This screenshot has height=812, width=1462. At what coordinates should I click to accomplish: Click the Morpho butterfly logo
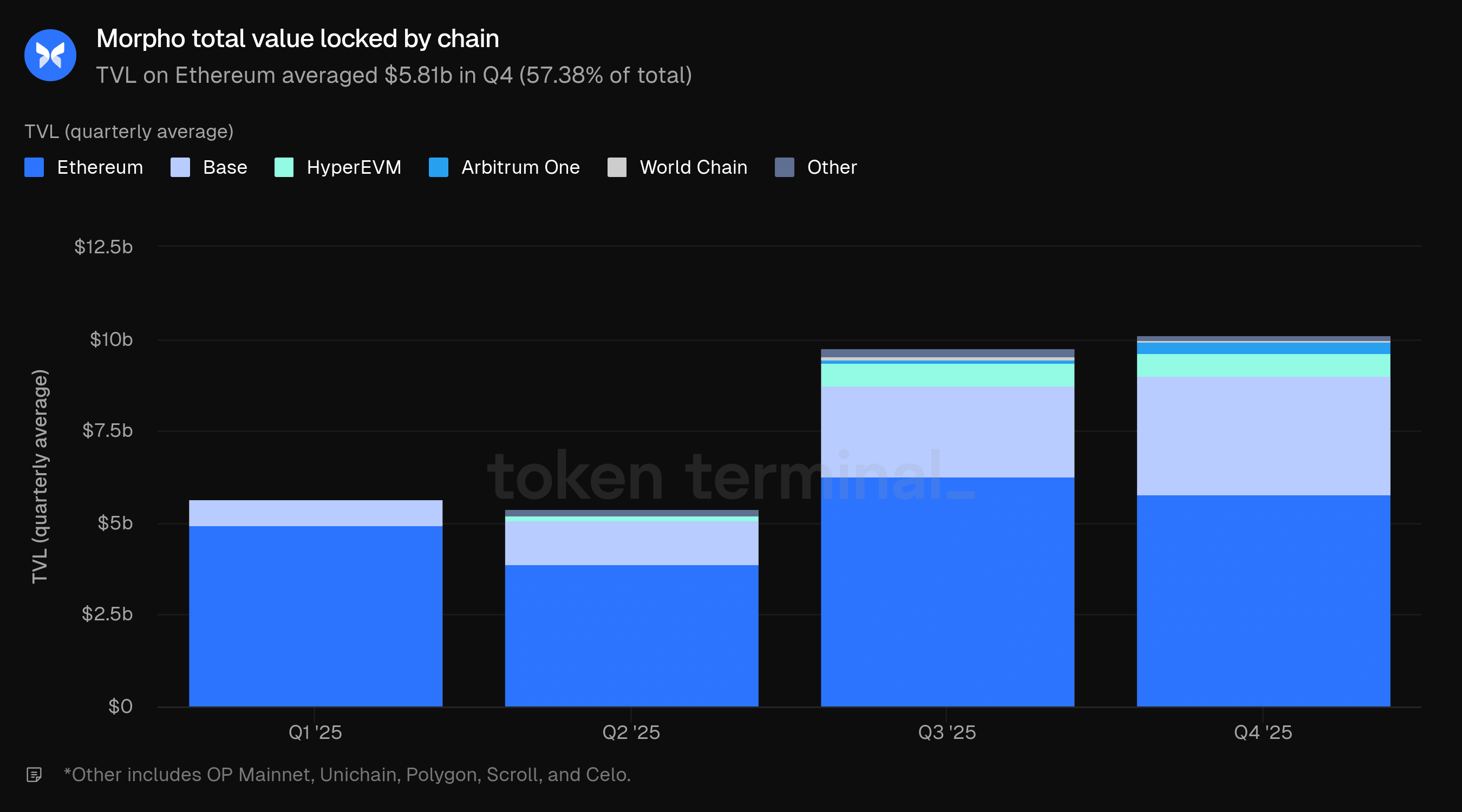pyautogui.click(x=50, y=55)
